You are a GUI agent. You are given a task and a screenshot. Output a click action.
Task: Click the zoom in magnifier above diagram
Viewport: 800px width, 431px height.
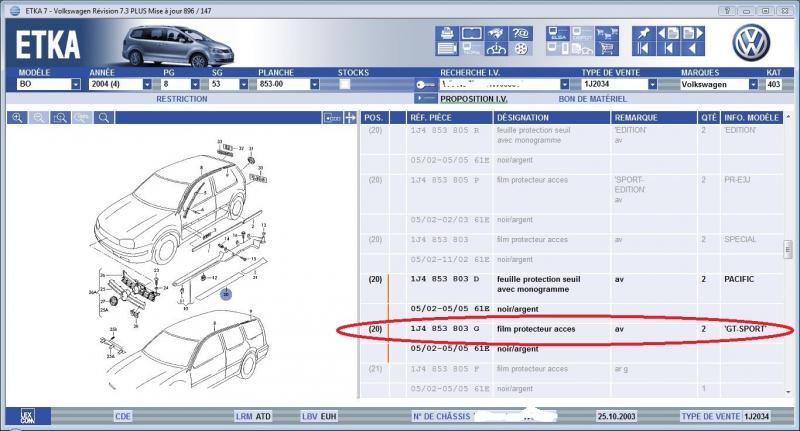[17, 118]
